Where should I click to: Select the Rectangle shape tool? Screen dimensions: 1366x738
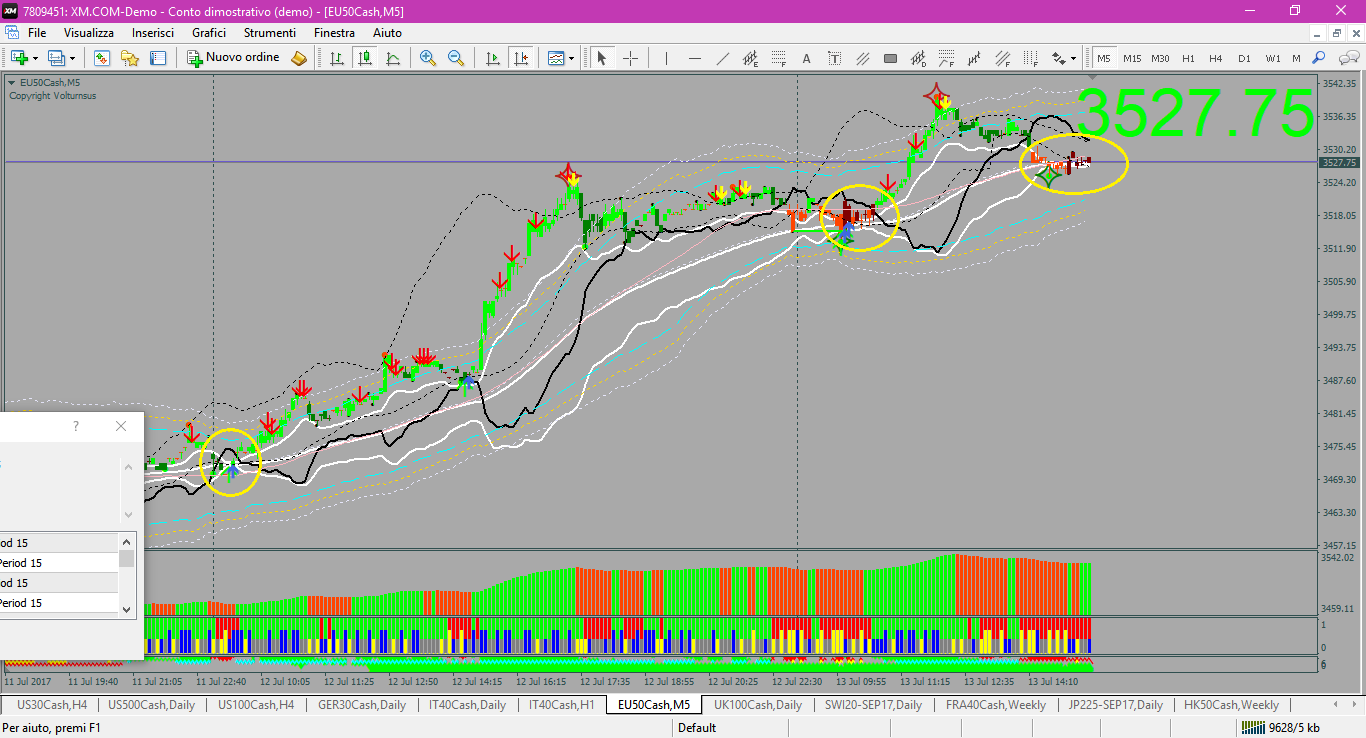coord(890,58)
